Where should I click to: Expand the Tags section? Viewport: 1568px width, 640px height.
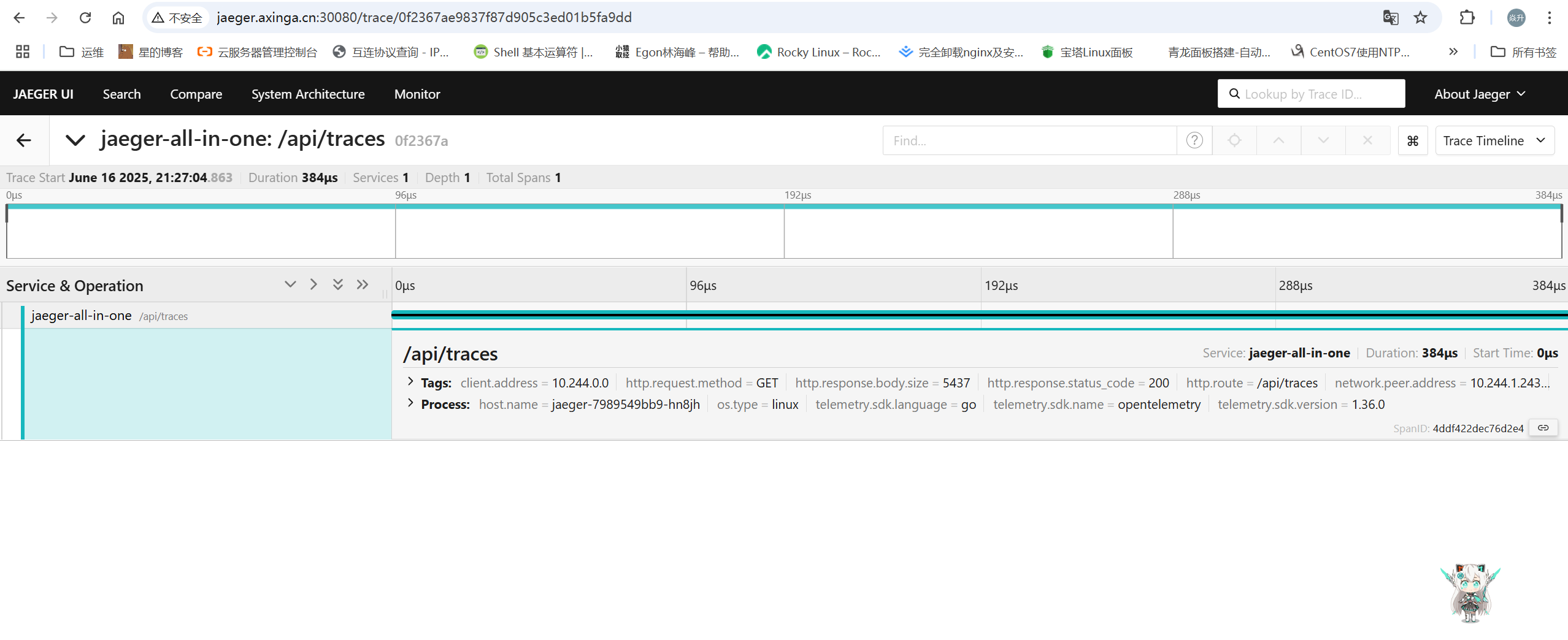coord(410,382)
